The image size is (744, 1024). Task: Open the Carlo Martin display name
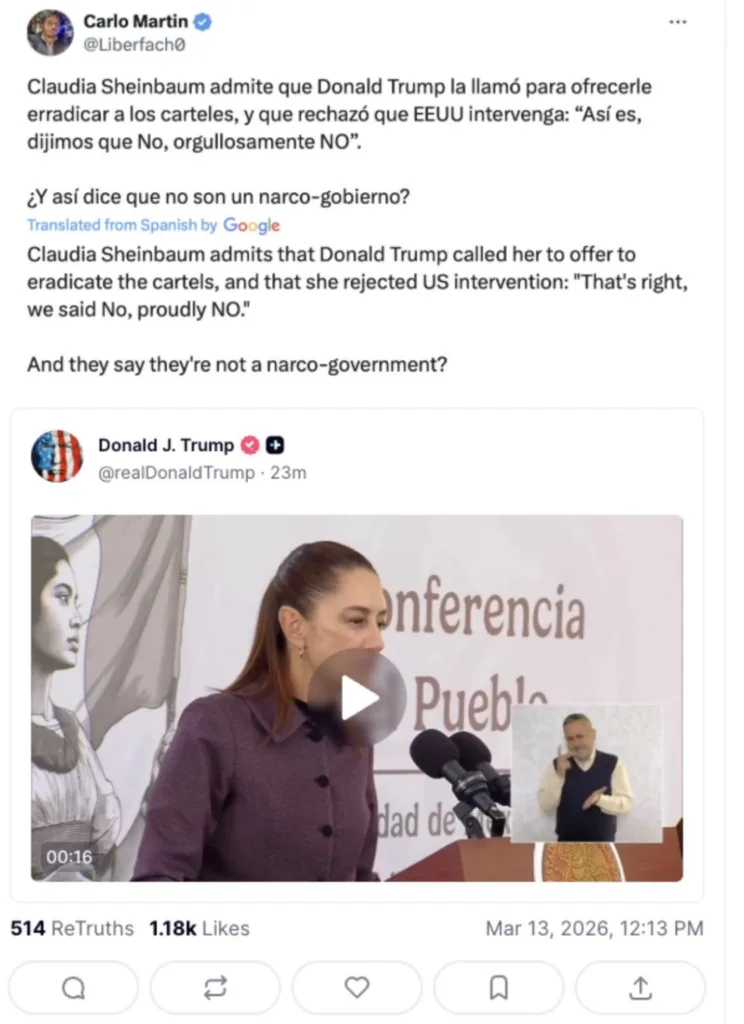(135, 22)
